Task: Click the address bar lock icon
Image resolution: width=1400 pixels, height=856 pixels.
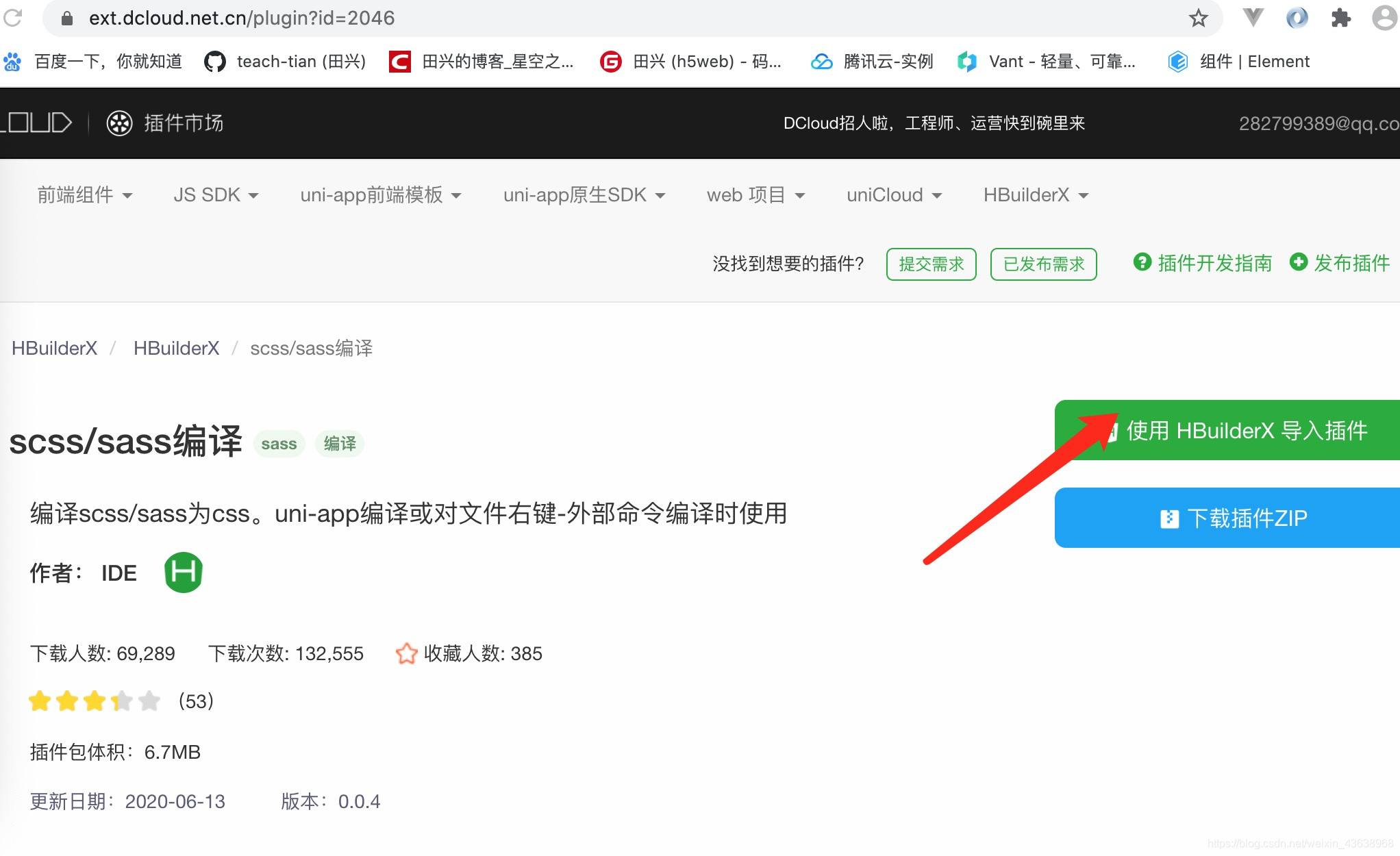Action: (x=67, y=18)
